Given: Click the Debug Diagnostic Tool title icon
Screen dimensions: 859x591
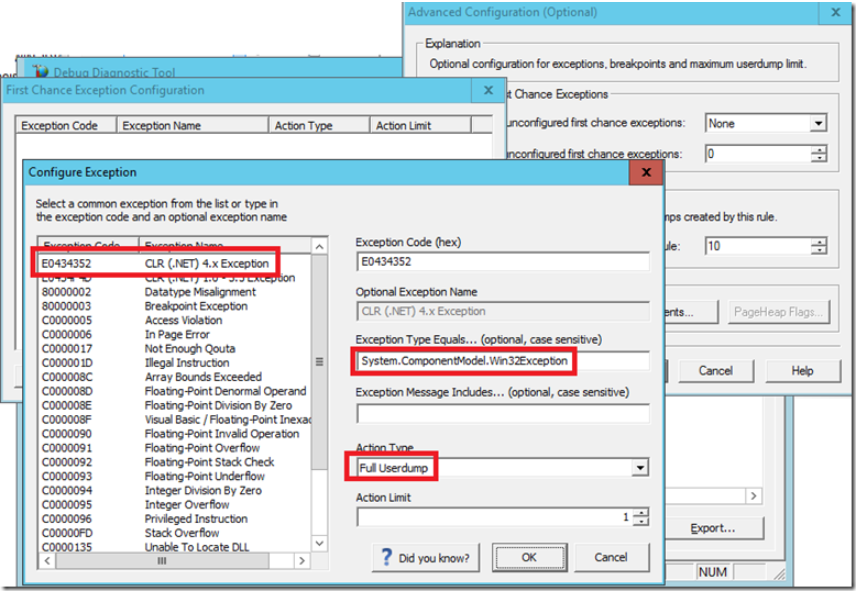Looking at the screenshot, I should (40, 72).
